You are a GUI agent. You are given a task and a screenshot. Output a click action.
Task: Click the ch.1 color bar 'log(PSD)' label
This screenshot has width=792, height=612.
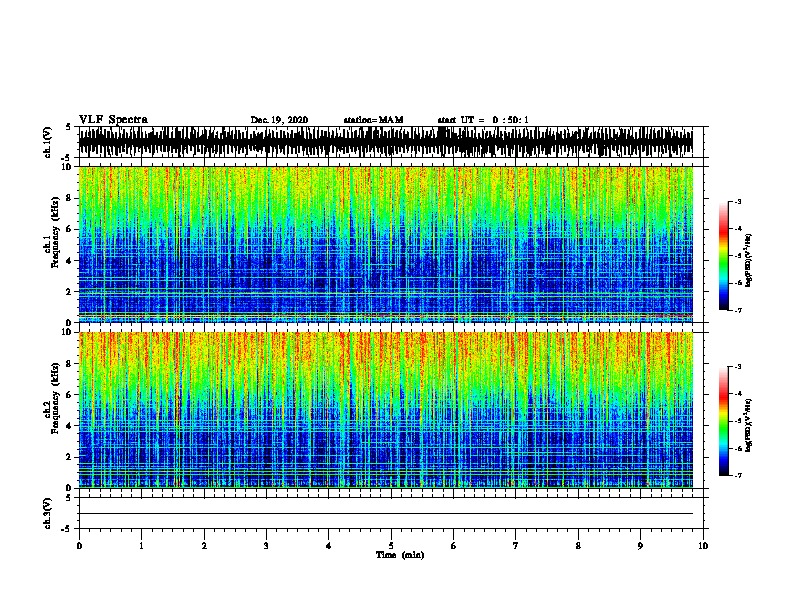749,260
